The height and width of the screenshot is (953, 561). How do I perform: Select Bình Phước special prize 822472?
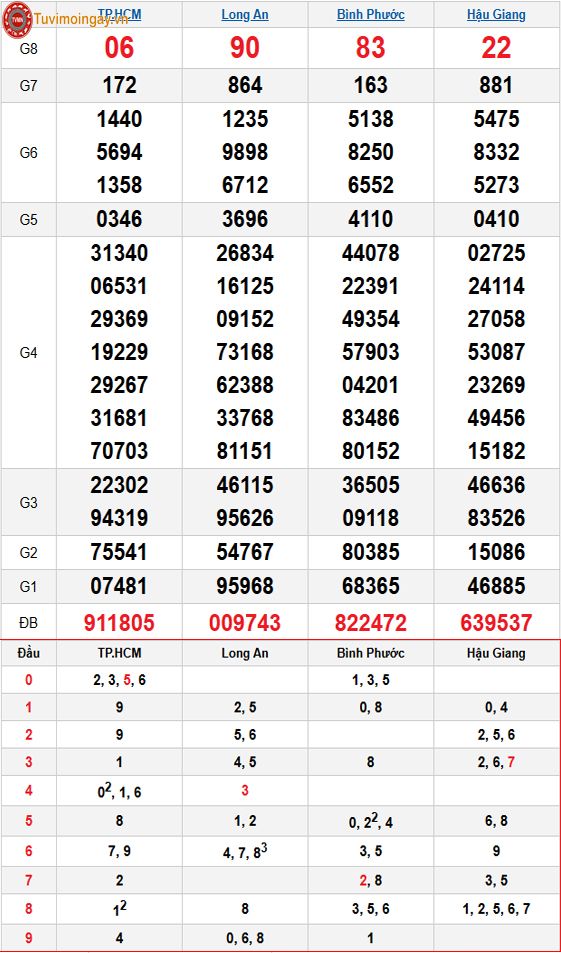click(371, 622)
